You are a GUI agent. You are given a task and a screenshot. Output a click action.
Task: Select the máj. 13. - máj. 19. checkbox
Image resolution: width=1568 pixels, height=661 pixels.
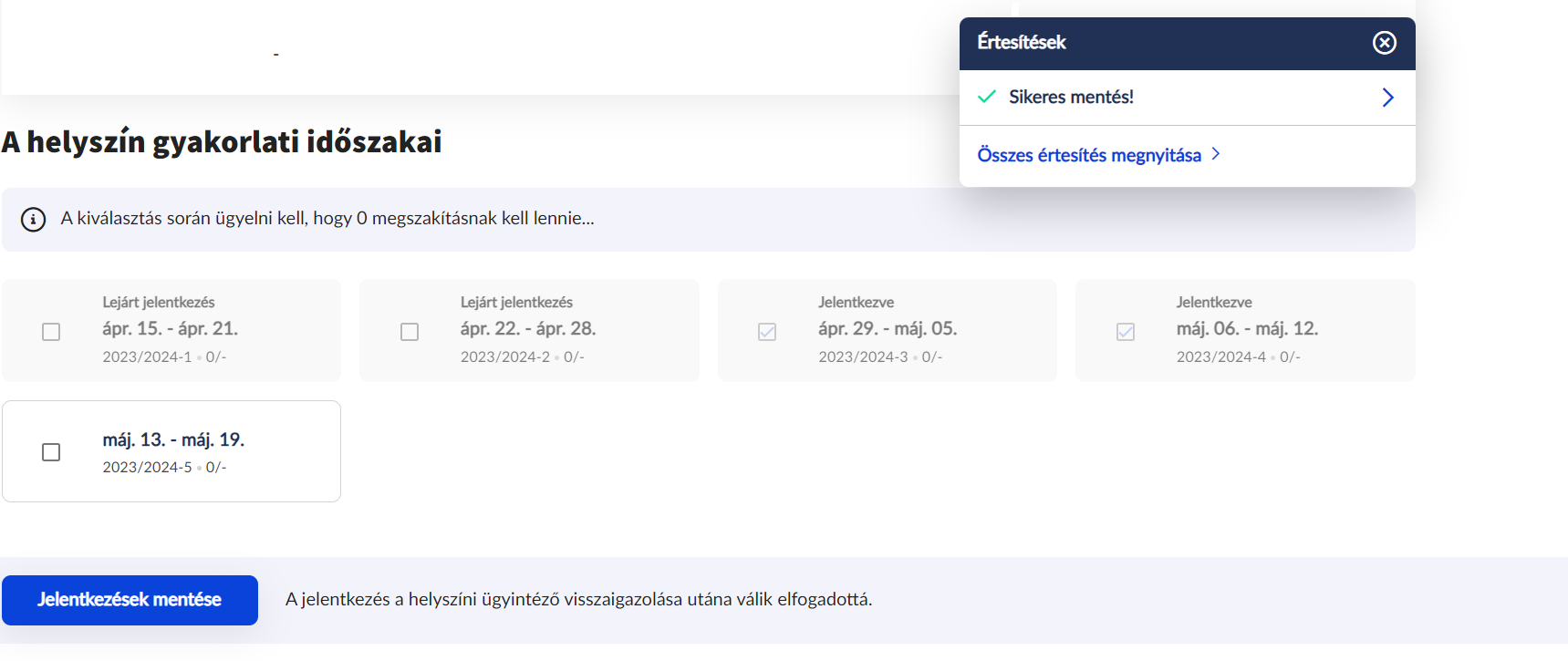click(x=51, y=452)
